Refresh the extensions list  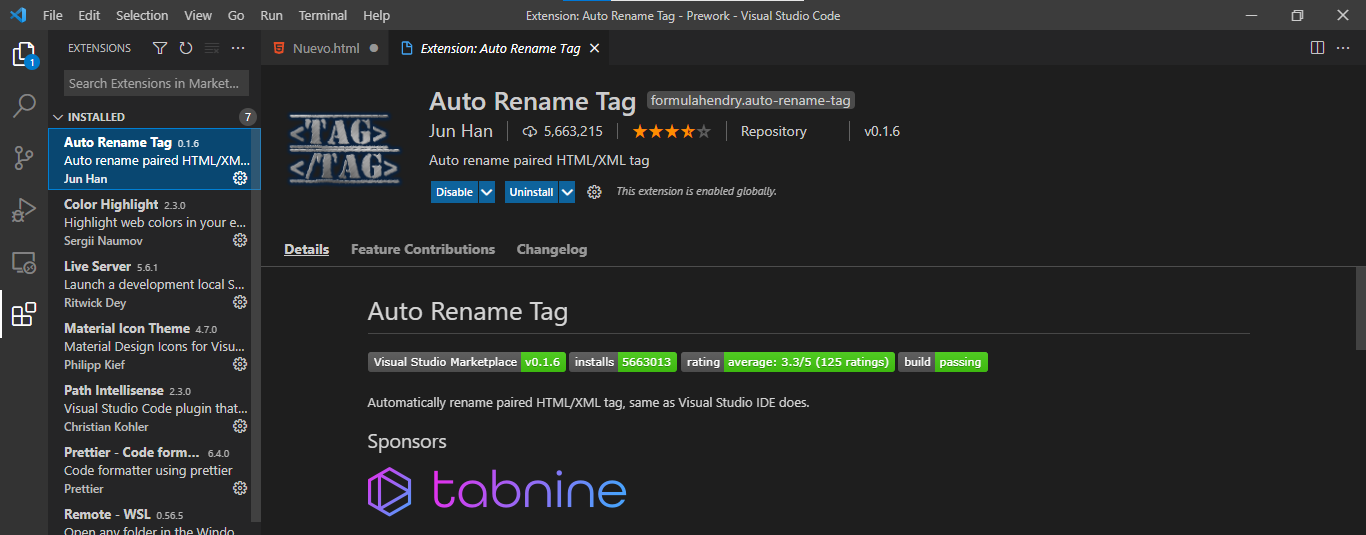186,48
